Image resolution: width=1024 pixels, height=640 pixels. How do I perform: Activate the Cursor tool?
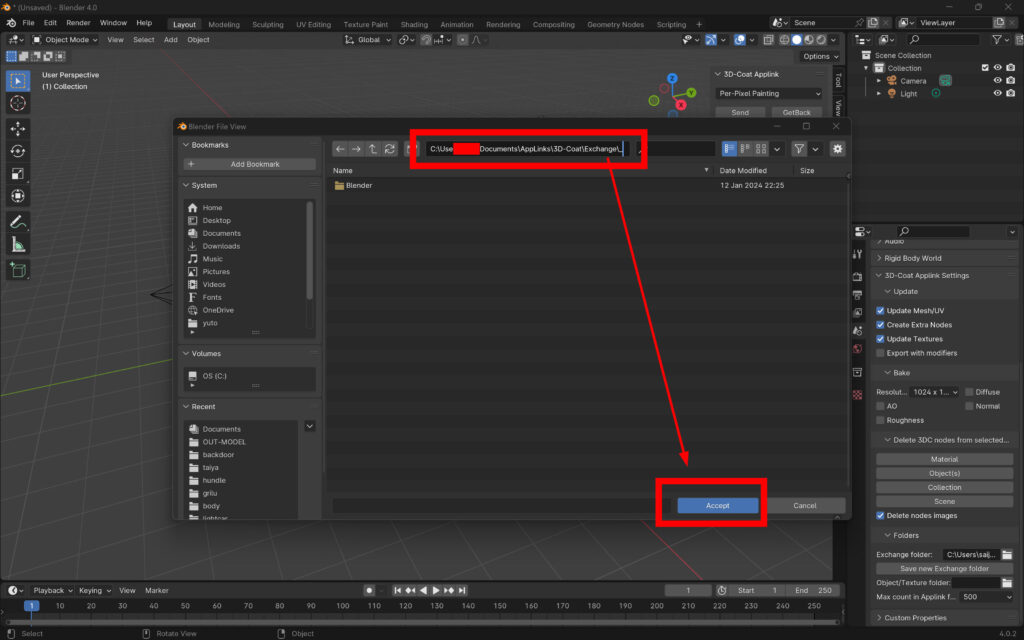pos(17,103)
